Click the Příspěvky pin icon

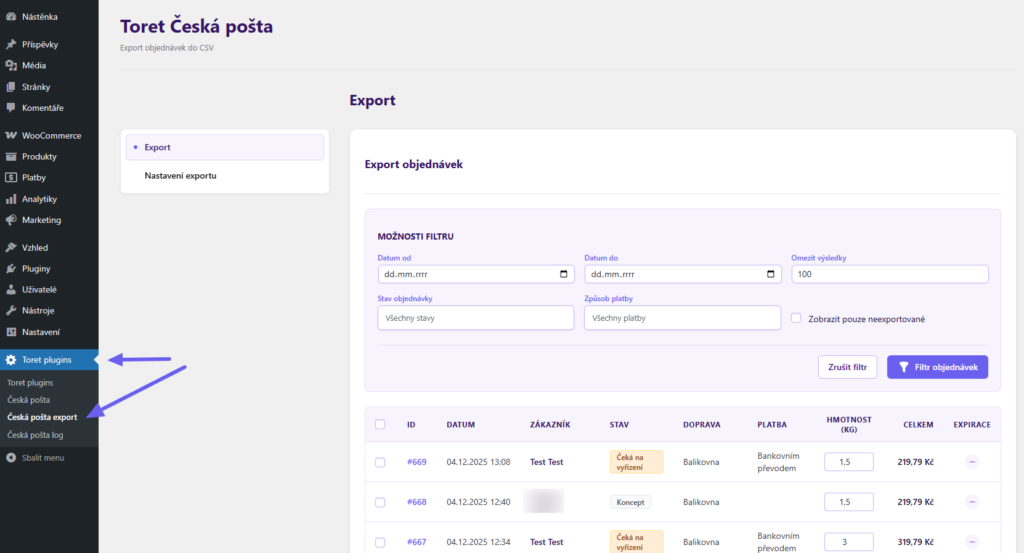pyautogui.click(x=11, y=44)
